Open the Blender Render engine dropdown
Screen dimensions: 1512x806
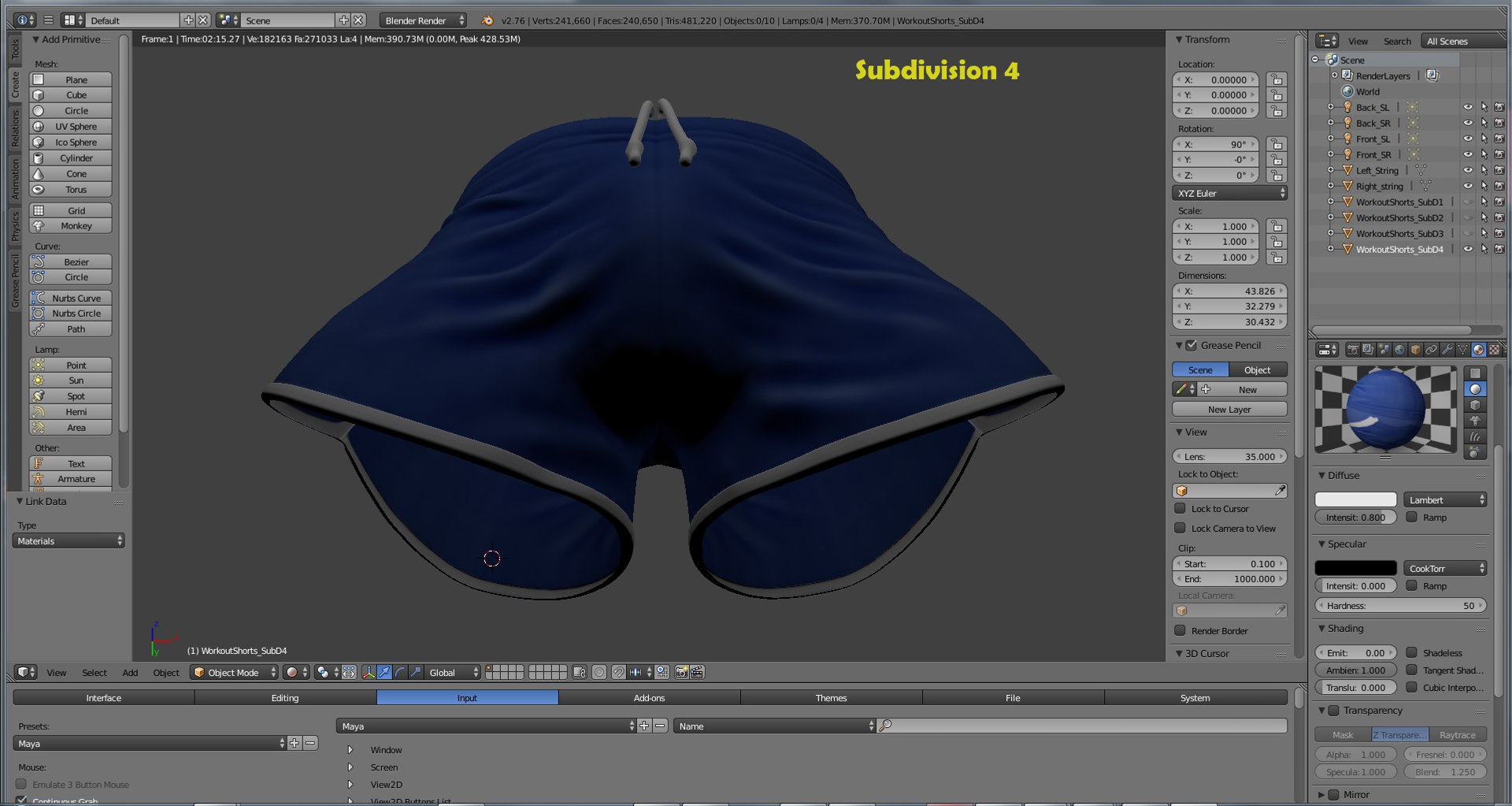[x=423, y=20]
